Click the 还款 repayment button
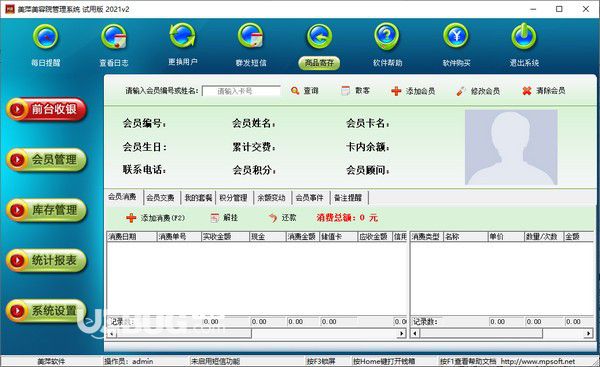Viewport: 600px width, 367px height. tap(282, 218)
